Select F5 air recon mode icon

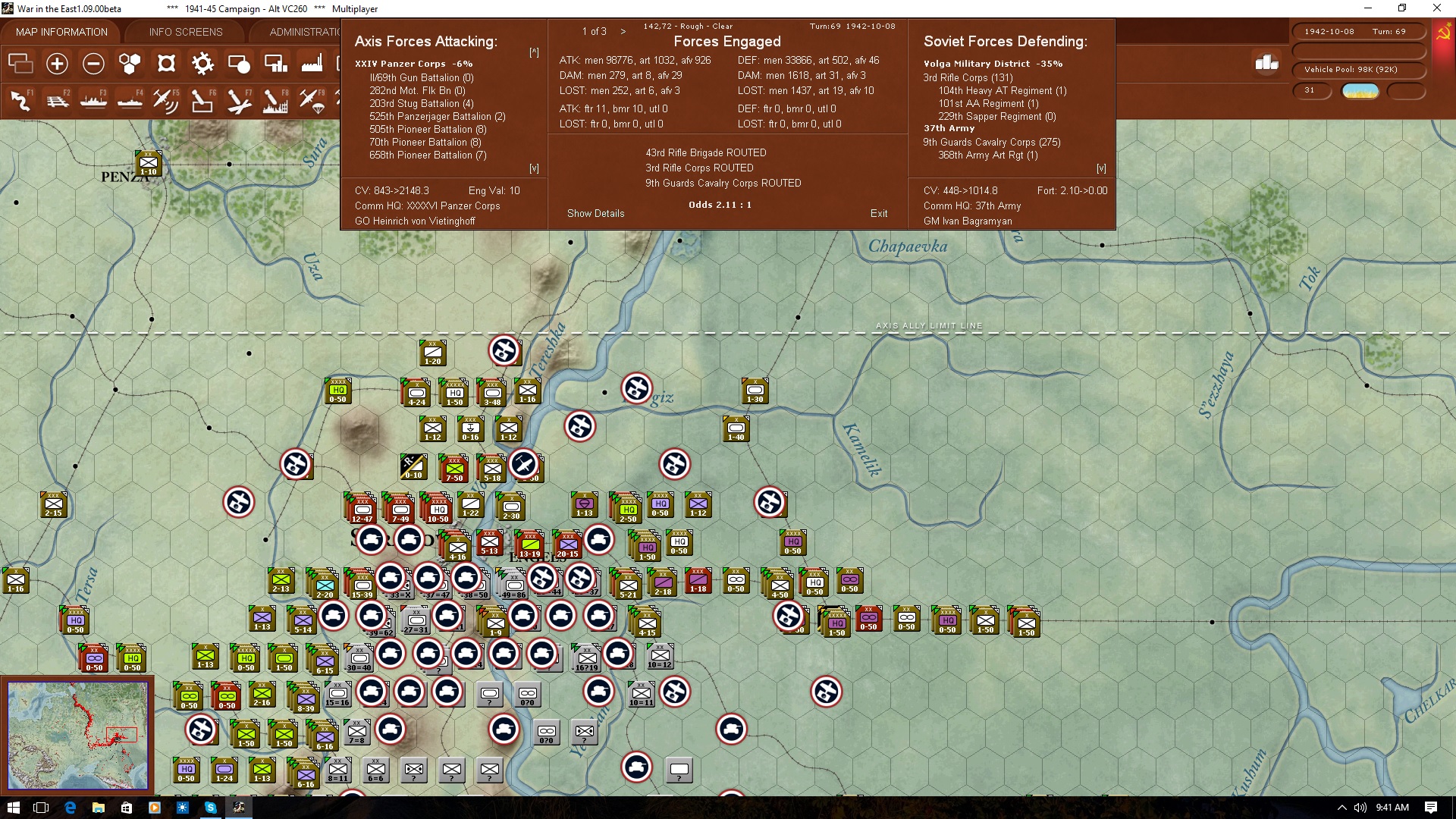point(166,100)
